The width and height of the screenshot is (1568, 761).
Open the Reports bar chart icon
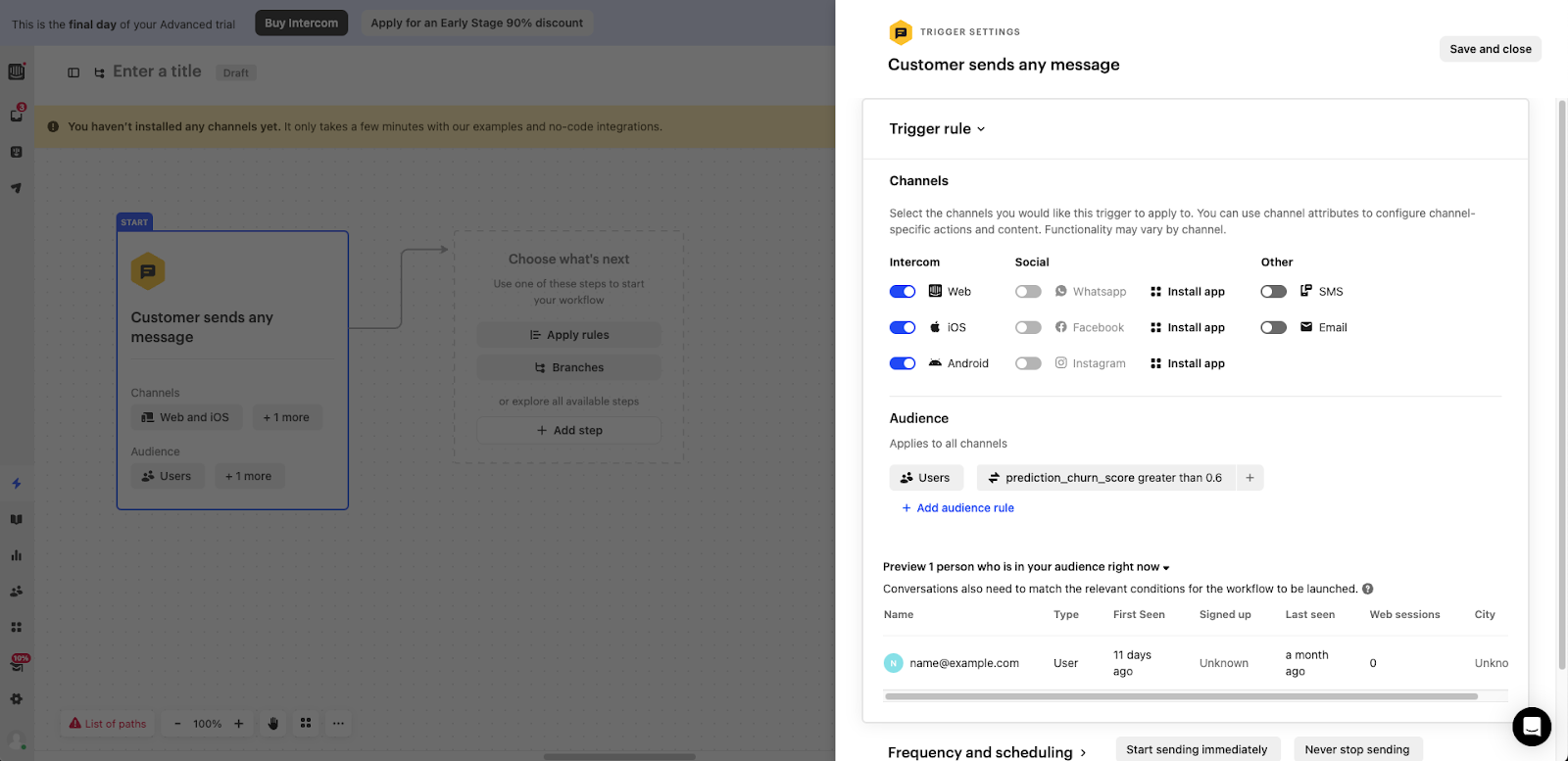point(17,555)
